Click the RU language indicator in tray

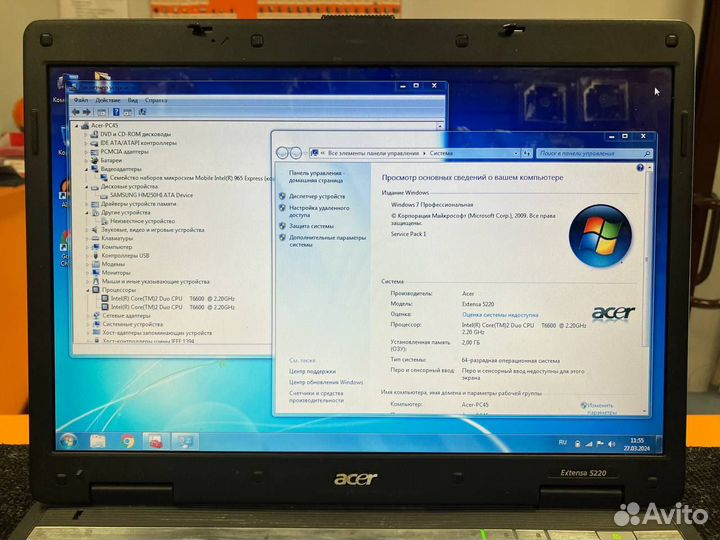562,443
